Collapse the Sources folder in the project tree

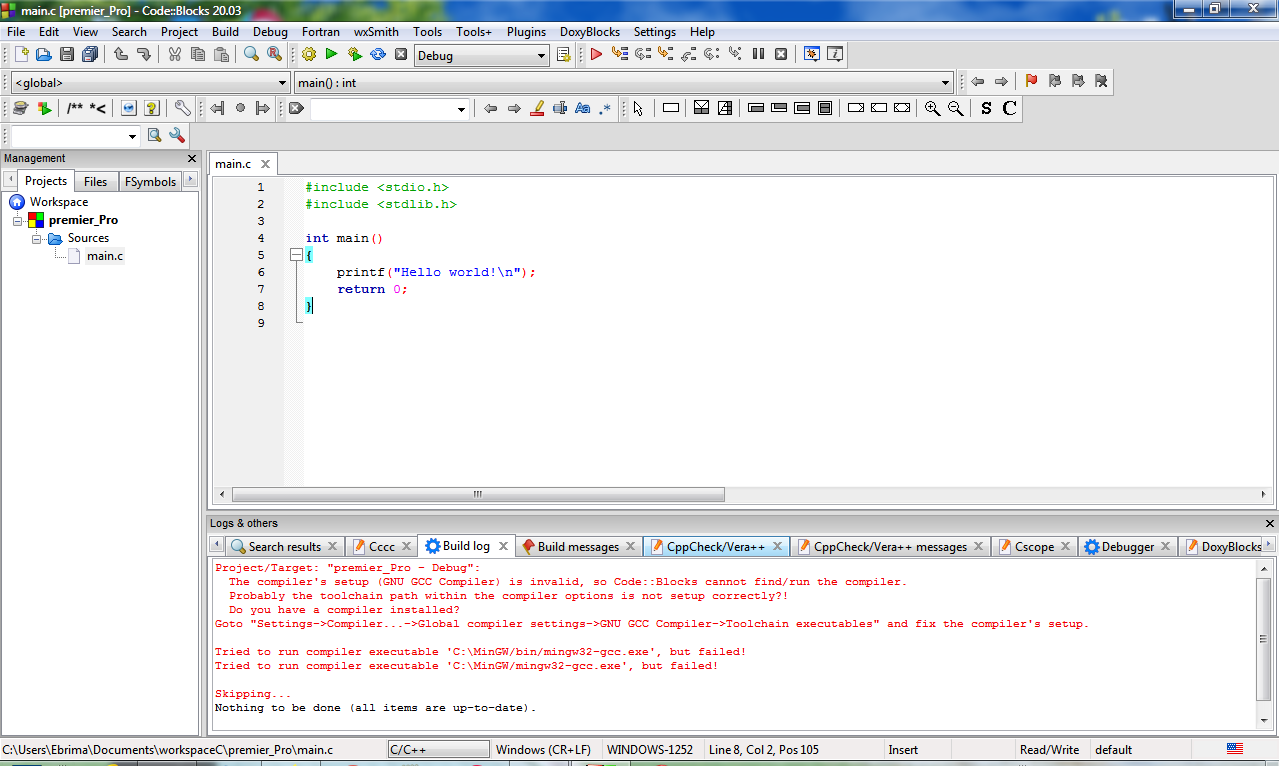click(38, 238)
